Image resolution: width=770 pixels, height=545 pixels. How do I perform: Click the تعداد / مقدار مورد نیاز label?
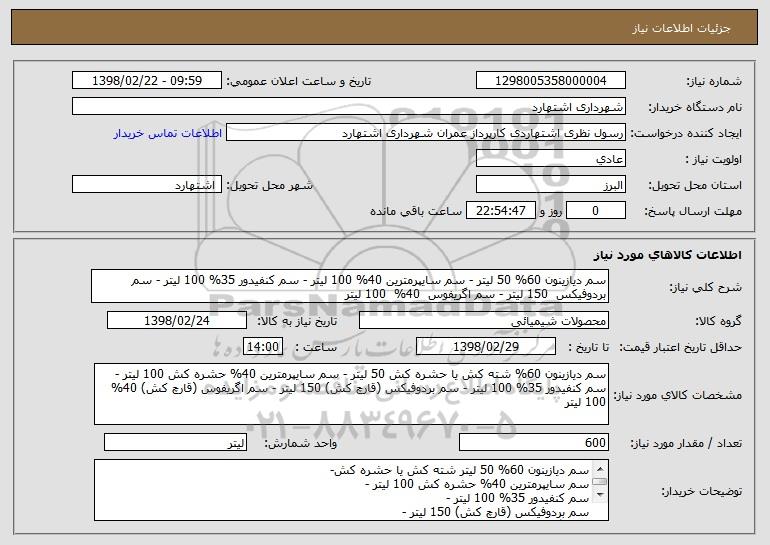[686, 443]
